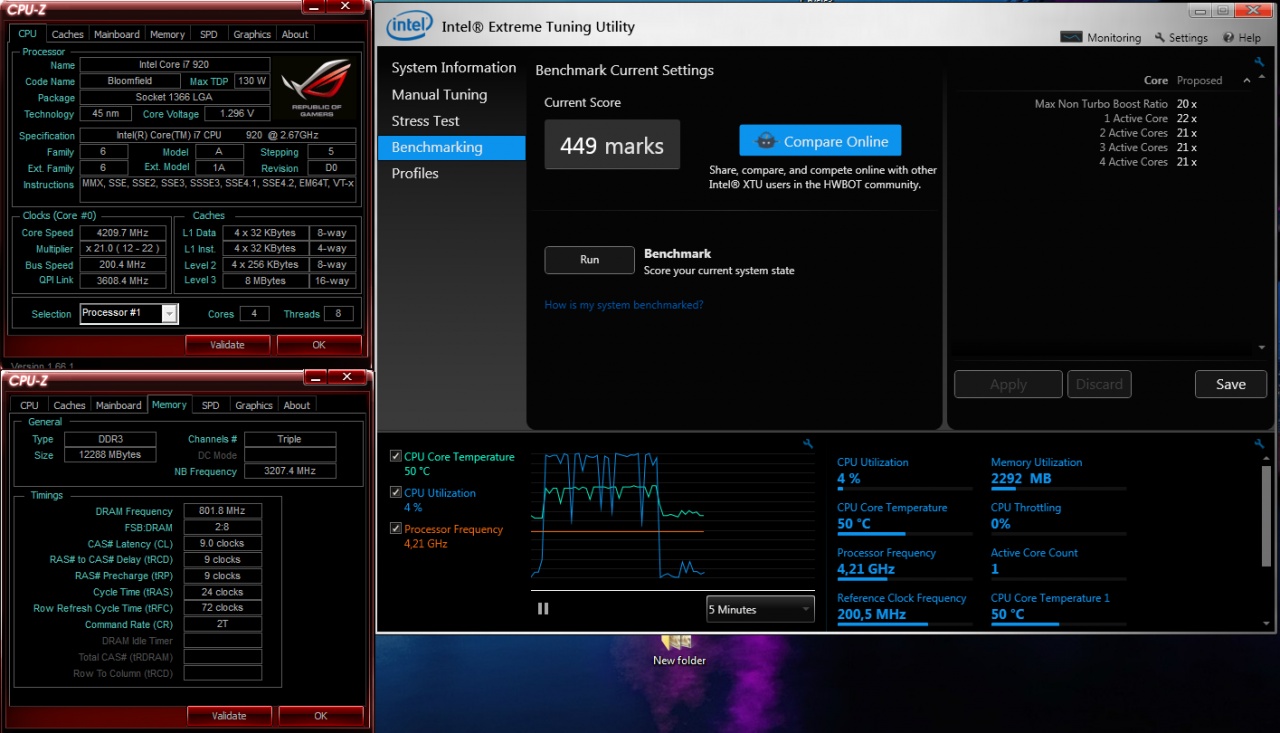The width and height of the screenshot is (1280, 733).
Task: Open Manual Tuning in the XTU sidebar
Action: click(x=439, y=95)
